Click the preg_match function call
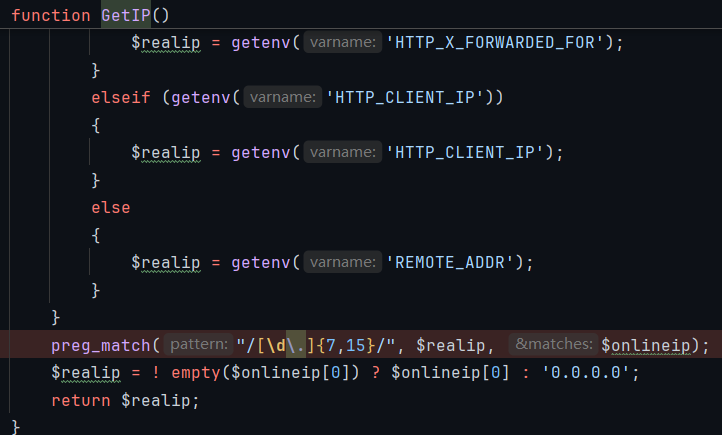Screen dimensions: 722x435 (100, 345)
